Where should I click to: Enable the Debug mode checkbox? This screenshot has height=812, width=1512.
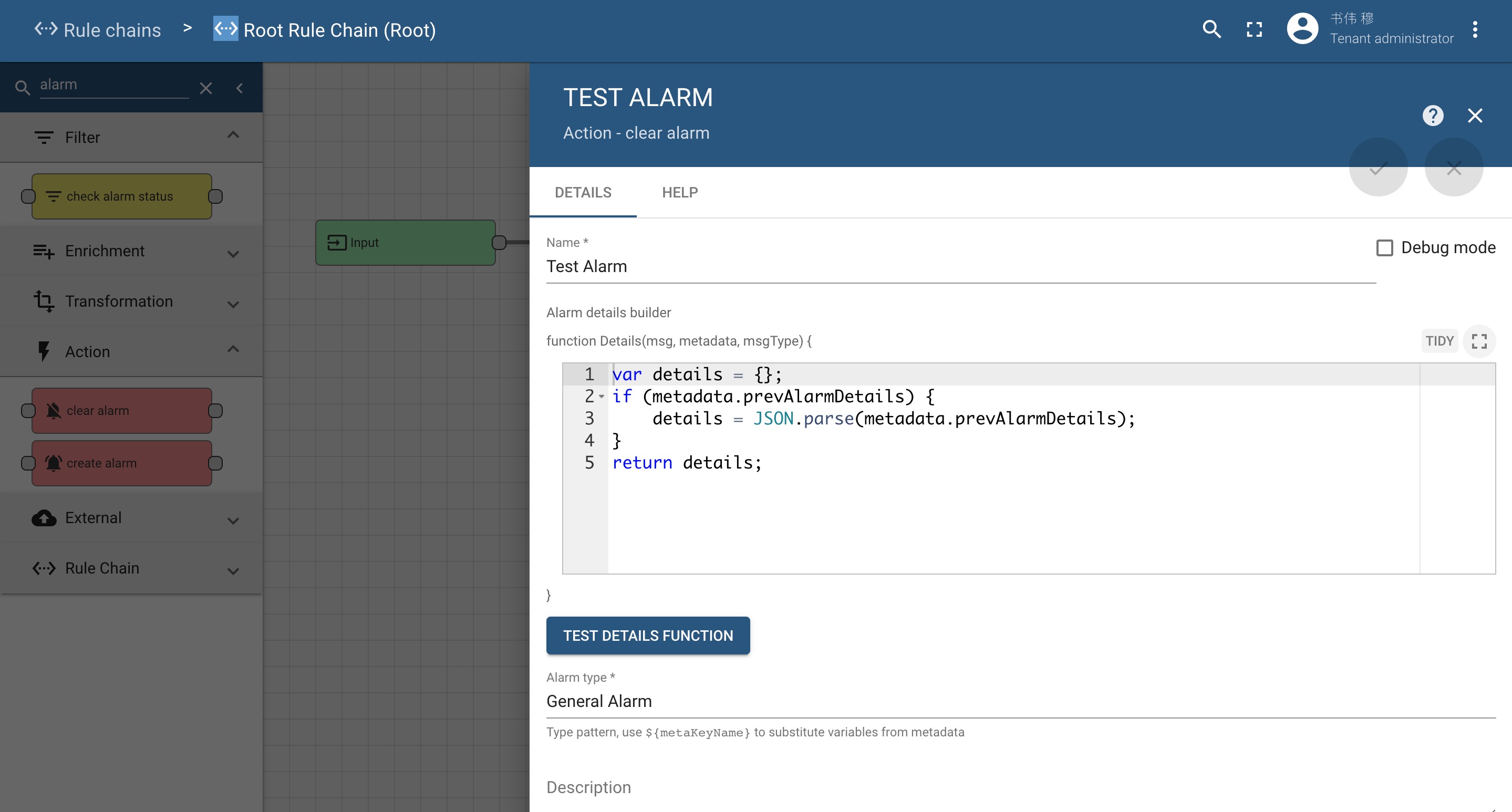point(1385,247)
